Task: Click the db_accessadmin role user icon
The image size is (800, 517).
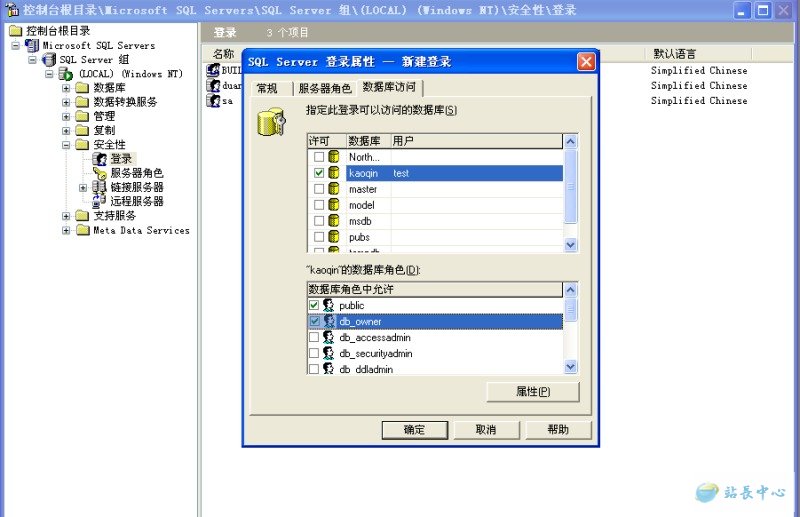Action: 329,337
